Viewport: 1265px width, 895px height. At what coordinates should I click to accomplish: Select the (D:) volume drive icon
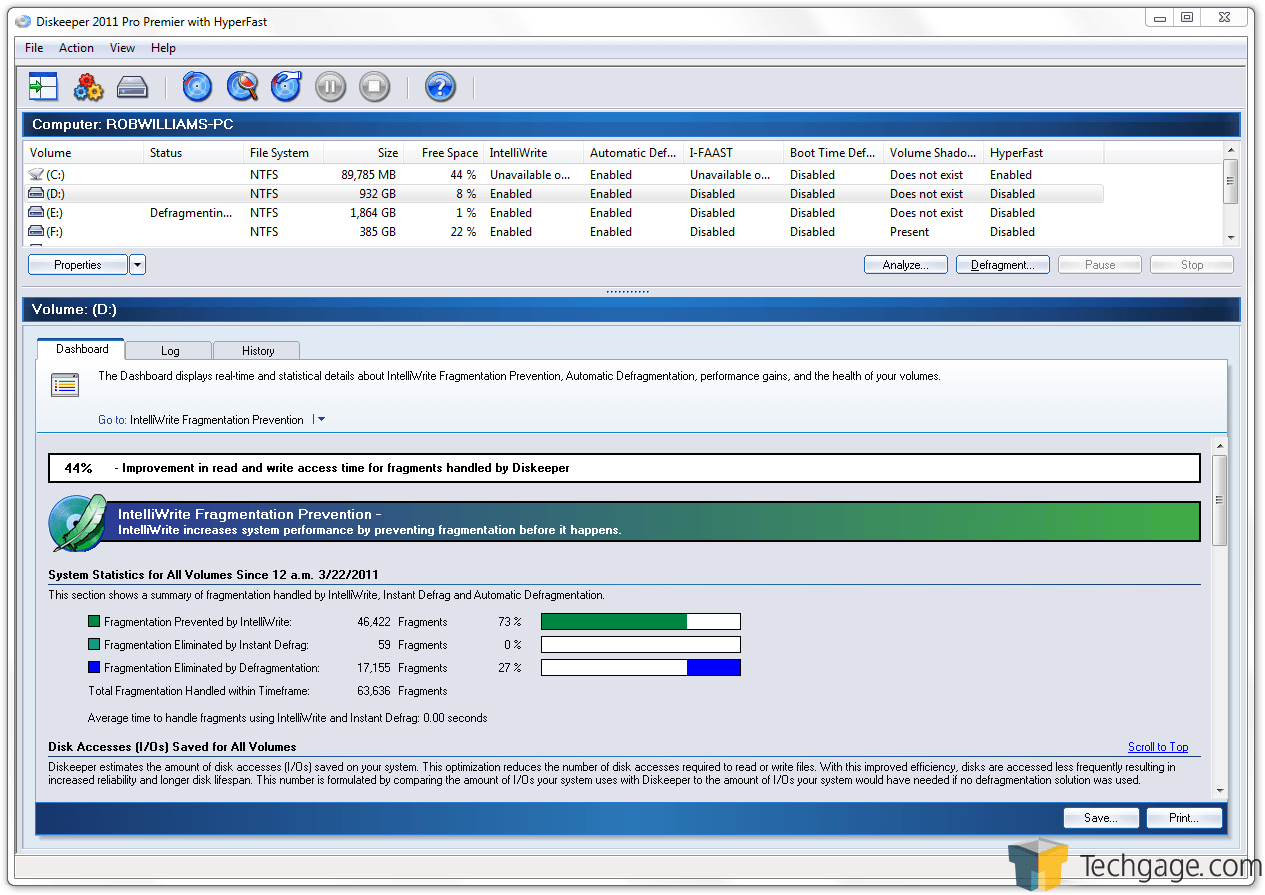point(36,194)
